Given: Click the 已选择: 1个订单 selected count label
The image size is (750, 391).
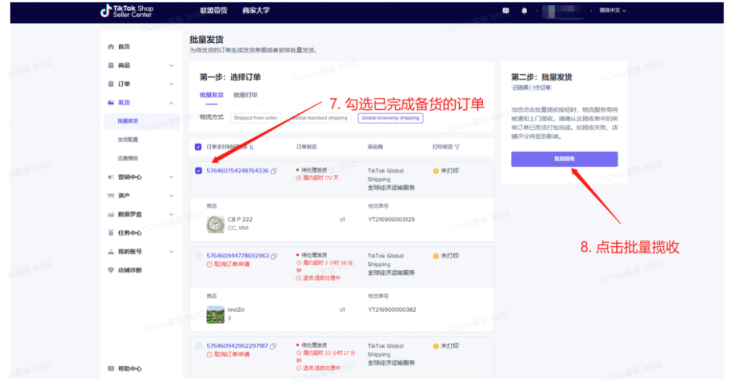Looking at the screenshot, I should coord(531,88).
